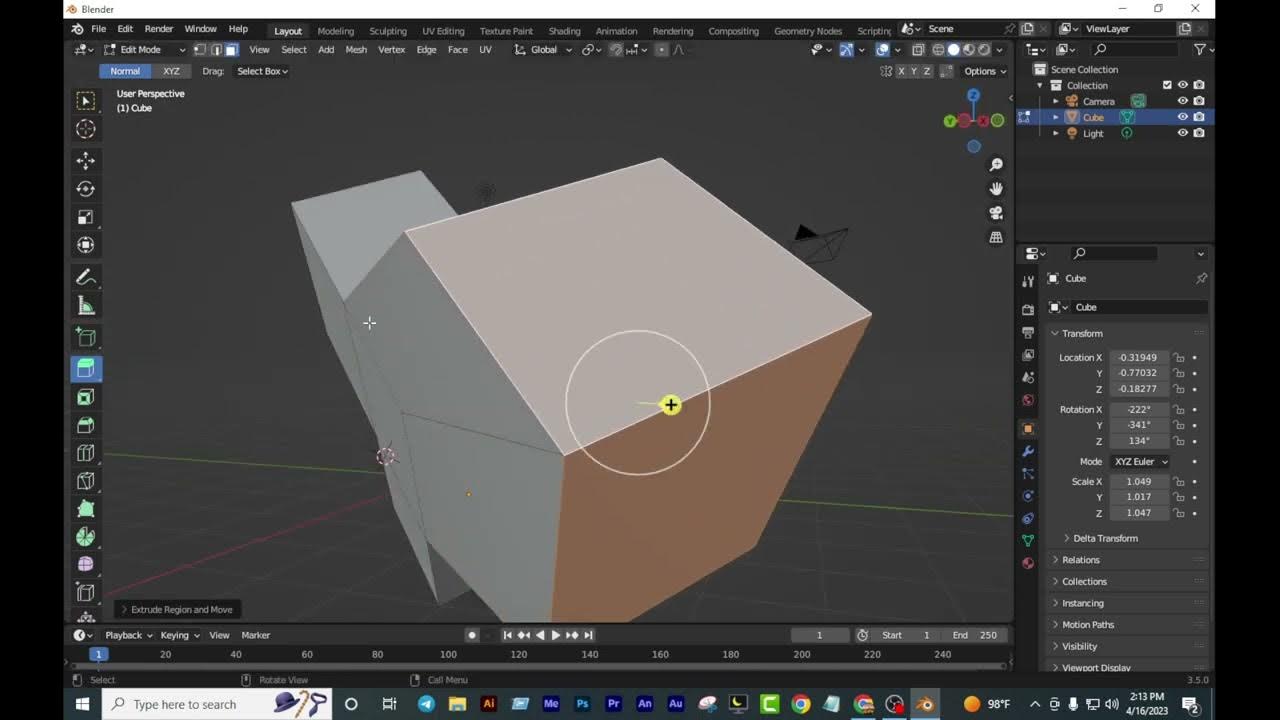Click the blue Z axis gizmo
1280x720 pixels.
973,96
